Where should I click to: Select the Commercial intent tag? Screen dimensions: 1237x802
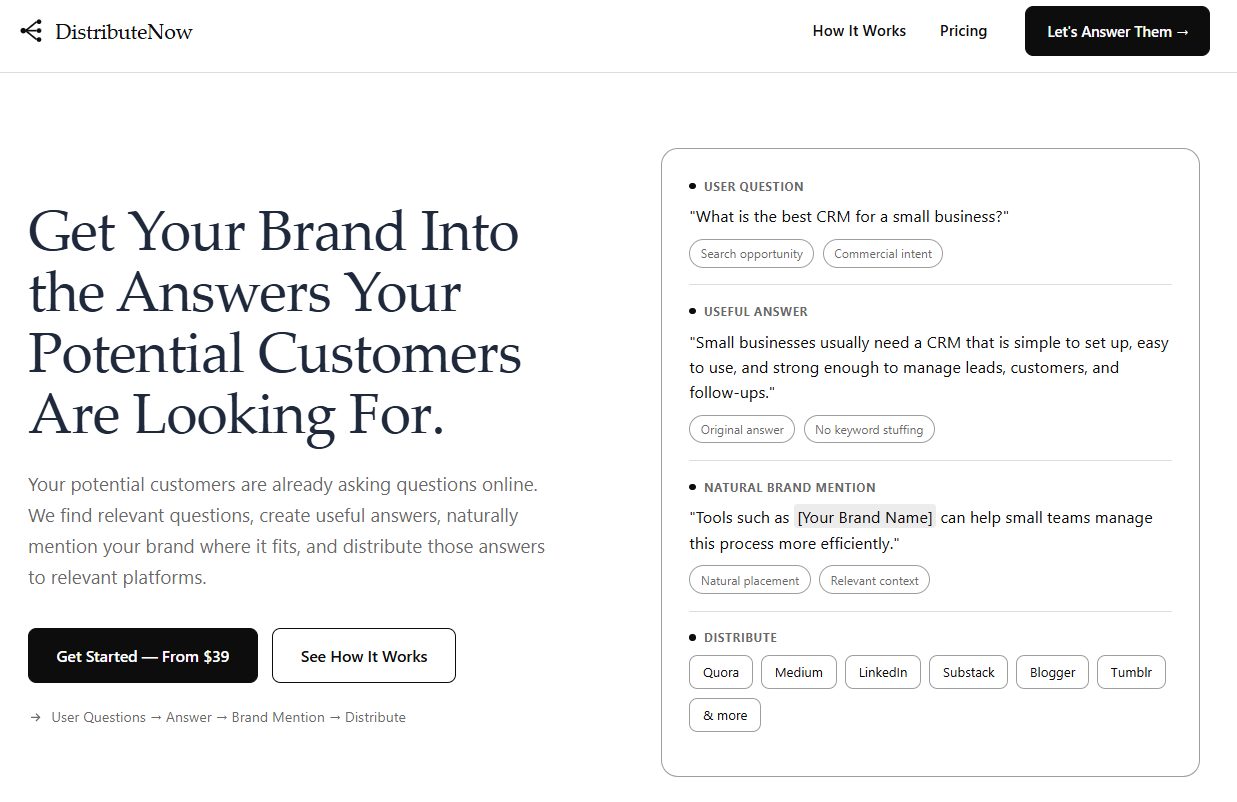tap(882, 254)
